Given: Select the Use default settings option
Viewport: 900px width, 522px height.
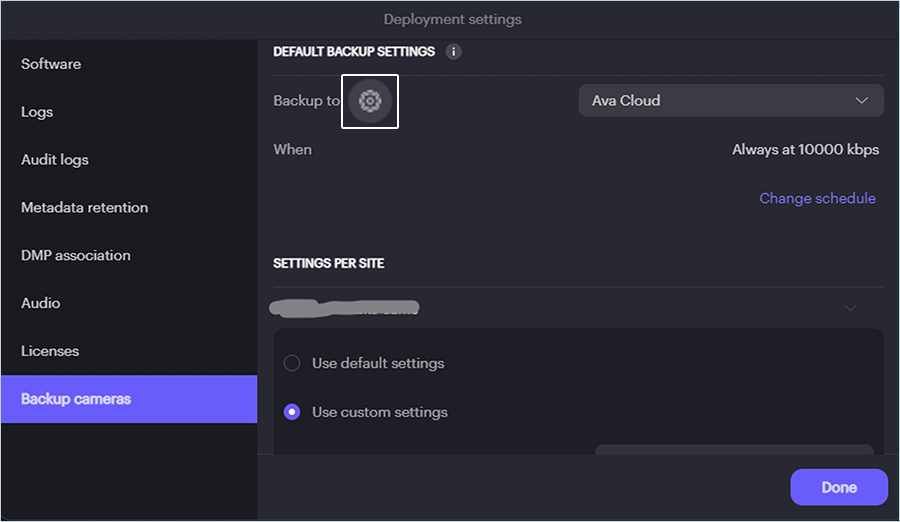Looking at the screenshot, I should coord(292,363).
